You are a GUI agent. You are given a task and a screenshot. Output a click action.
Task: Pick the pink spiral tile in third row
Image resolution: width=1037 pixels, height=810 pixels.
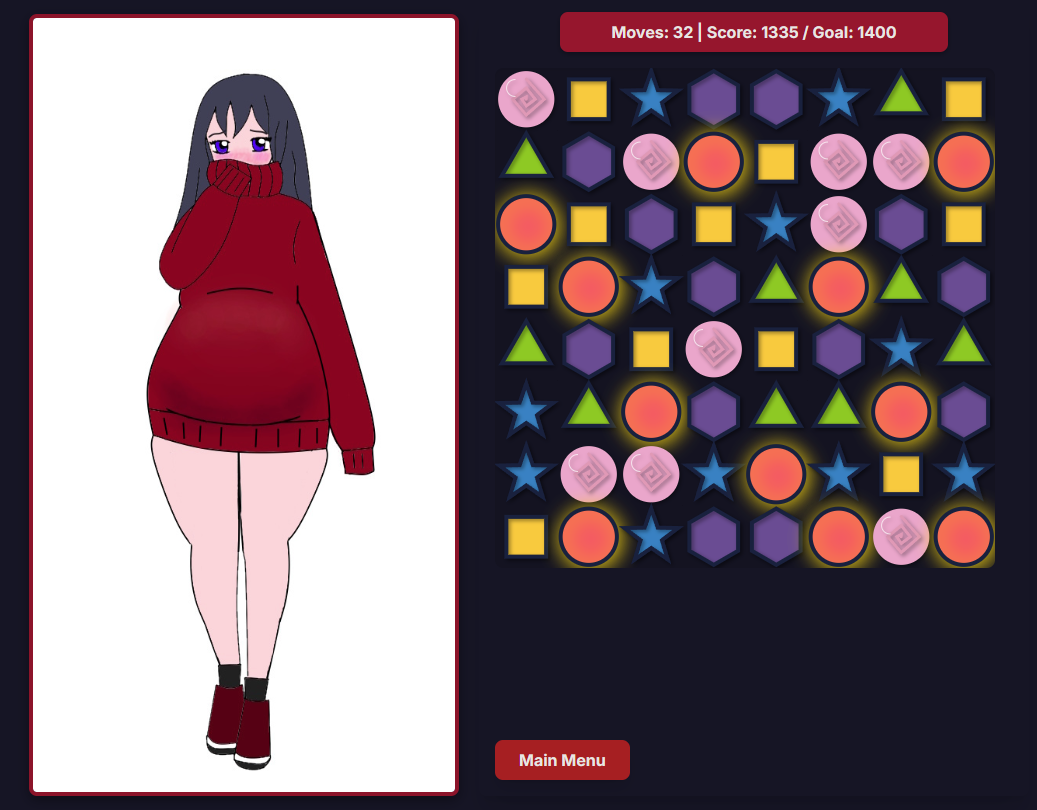pos(839,224)
